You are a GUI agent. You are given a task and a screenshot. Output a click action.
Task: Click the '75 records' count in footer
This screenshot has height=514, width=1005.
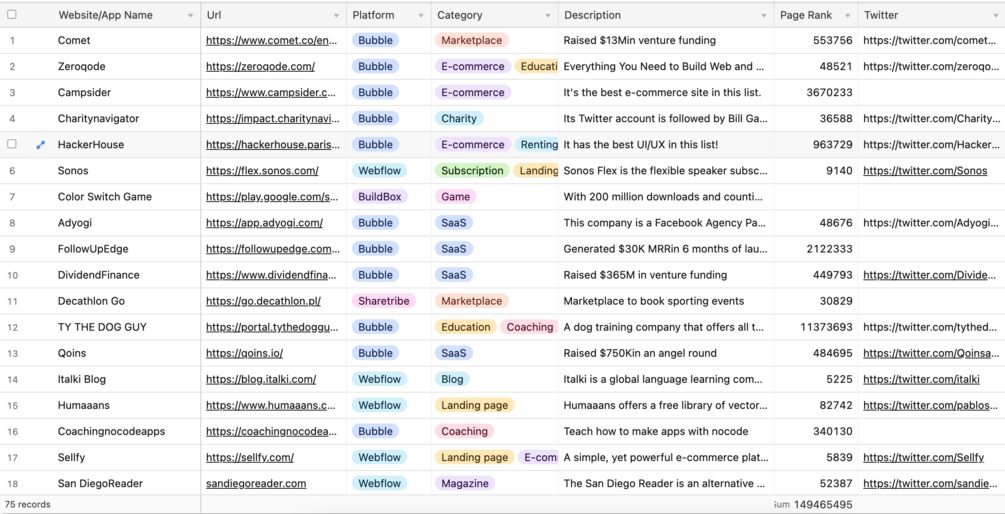pos(28,504)
